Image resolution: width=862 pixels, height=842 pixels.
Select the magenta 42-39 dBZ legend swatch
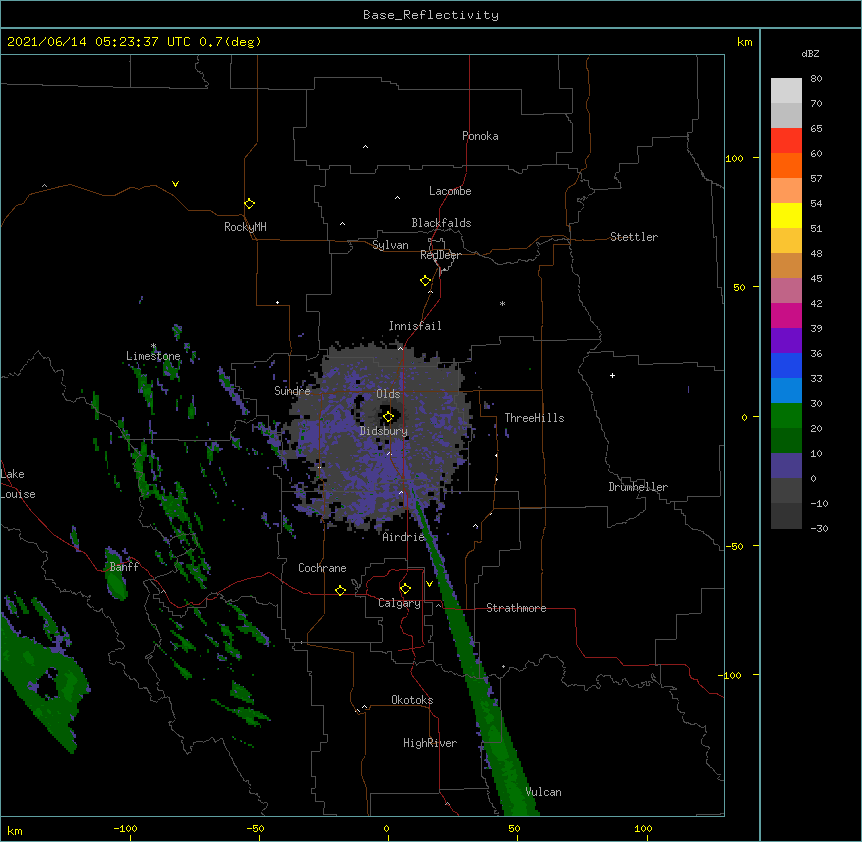pos(786,315)
